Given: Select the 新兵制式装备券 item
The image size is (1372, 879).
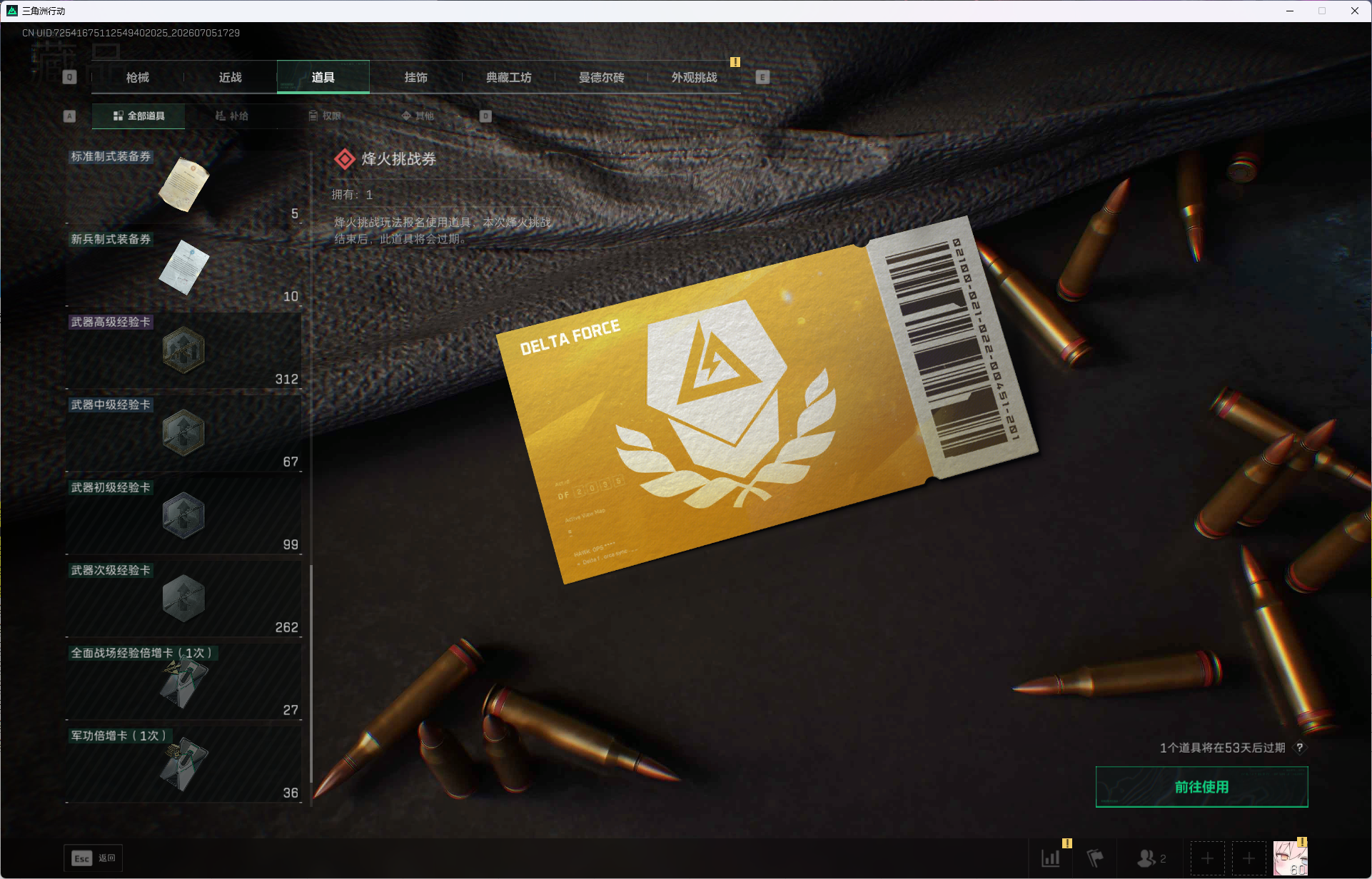Looking at the screenshot, I should click(184, 268).
